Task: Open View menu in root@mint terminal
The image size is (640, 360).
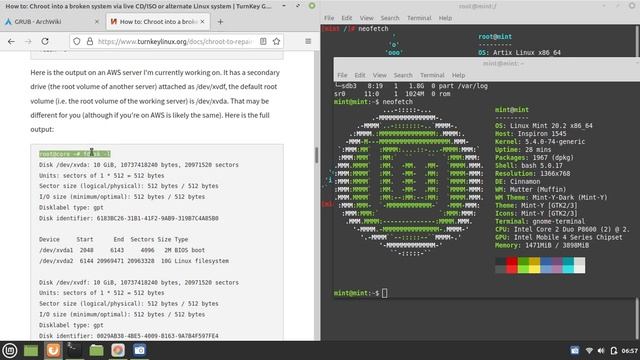Action: (366, 18)
